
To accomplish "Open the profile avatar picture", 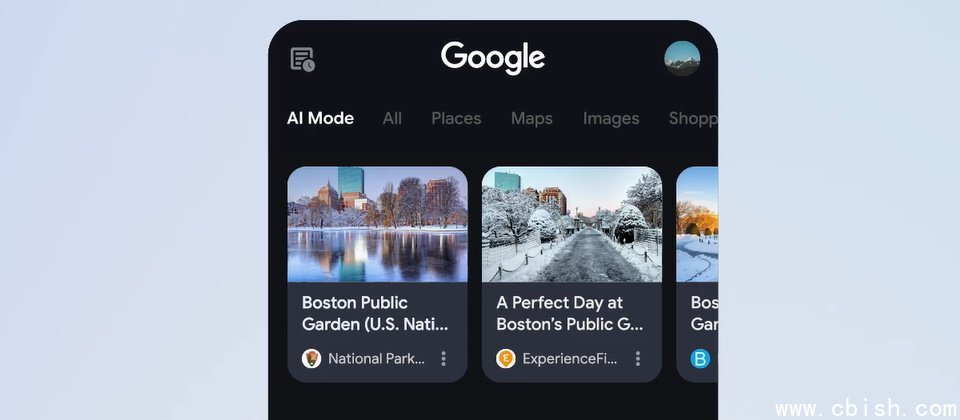I will (x=682, y=59).
